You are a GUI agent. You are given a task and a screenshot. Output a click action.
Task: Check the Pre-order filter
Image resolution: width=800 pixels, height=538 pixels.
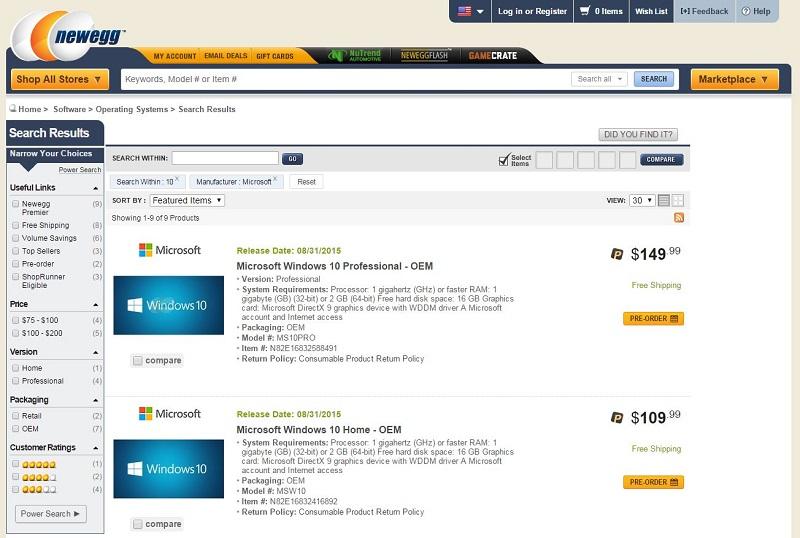coord(15,263)
